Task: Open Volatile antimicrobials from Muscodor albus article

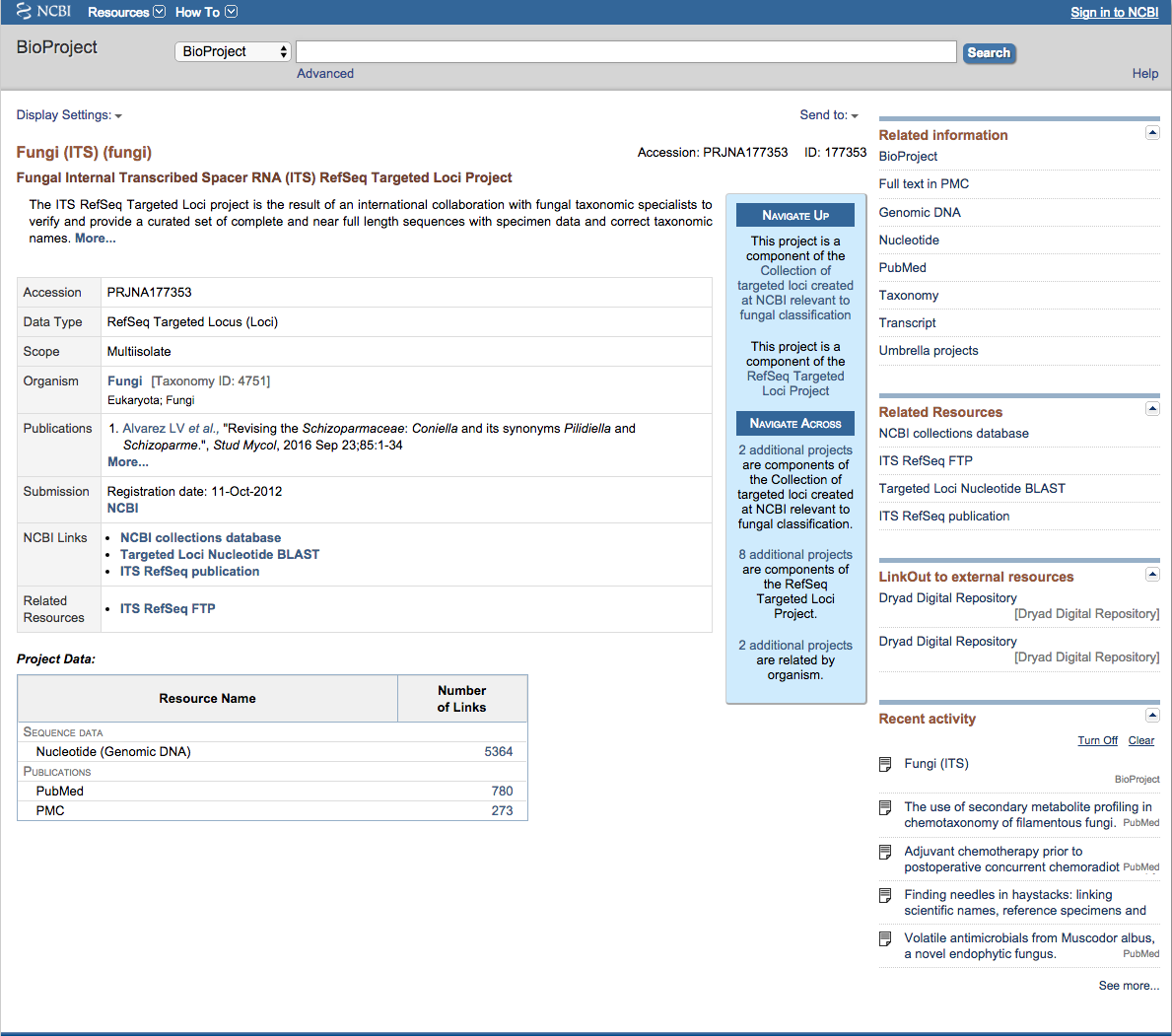Action: click(x=1029, y=945)
